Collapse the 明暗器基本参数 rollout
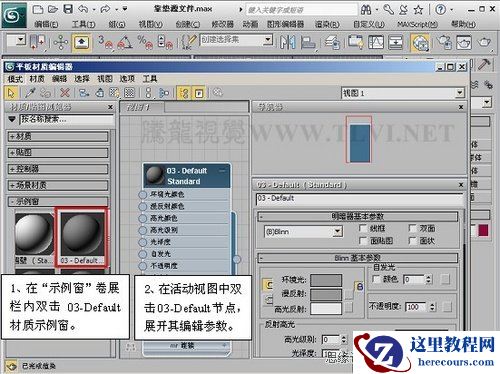The image size is (500, 374). pos(358,217)
